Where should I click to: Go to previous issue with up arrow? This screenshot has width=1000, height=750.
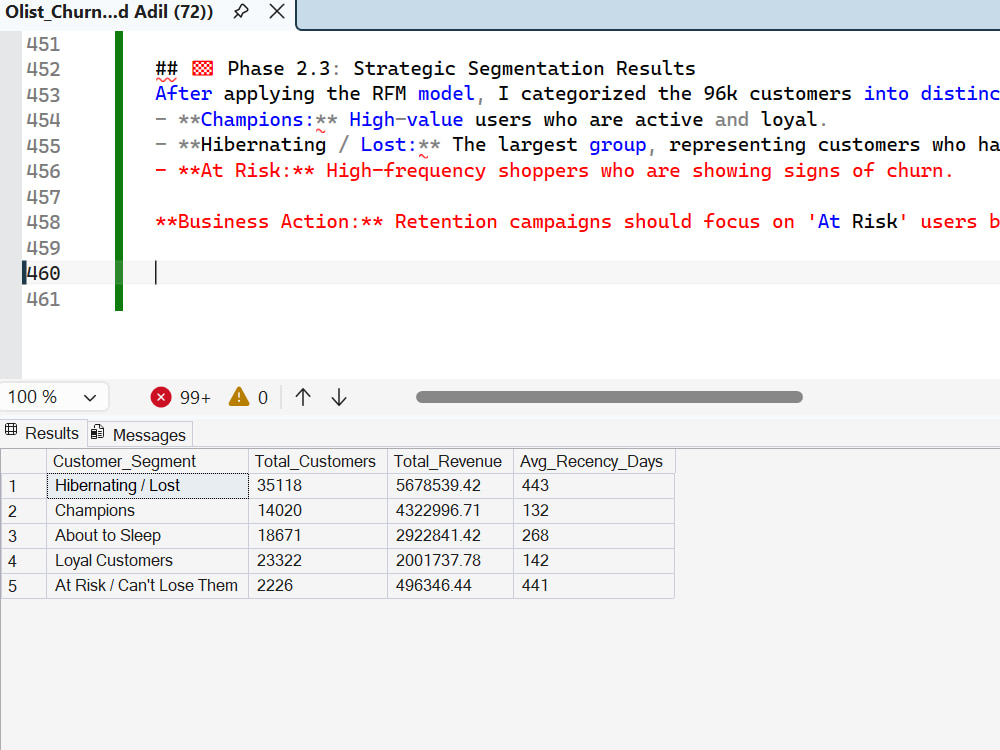point(303,397)
